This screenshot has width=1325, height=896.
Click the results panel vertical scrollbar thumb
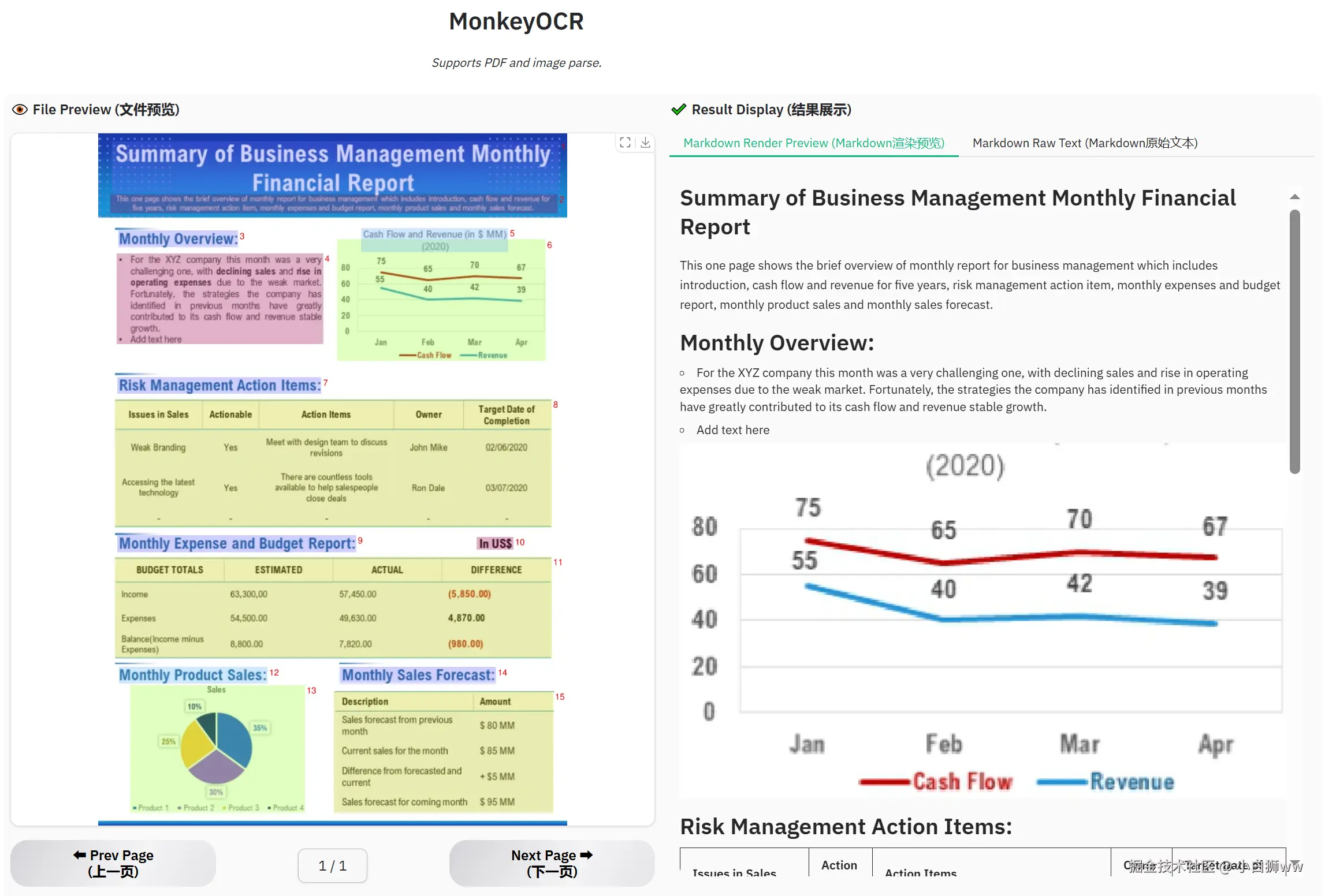point(1295,341)
